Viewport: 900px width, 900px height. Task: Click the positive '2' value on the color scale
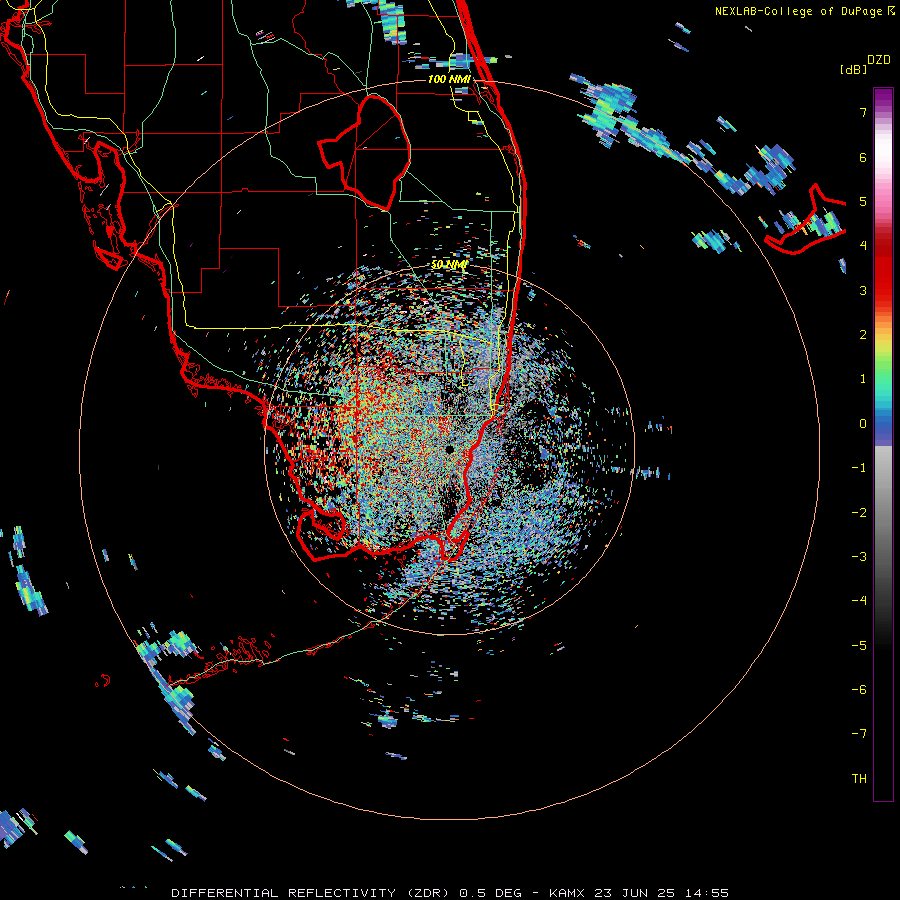pos(863,335)
